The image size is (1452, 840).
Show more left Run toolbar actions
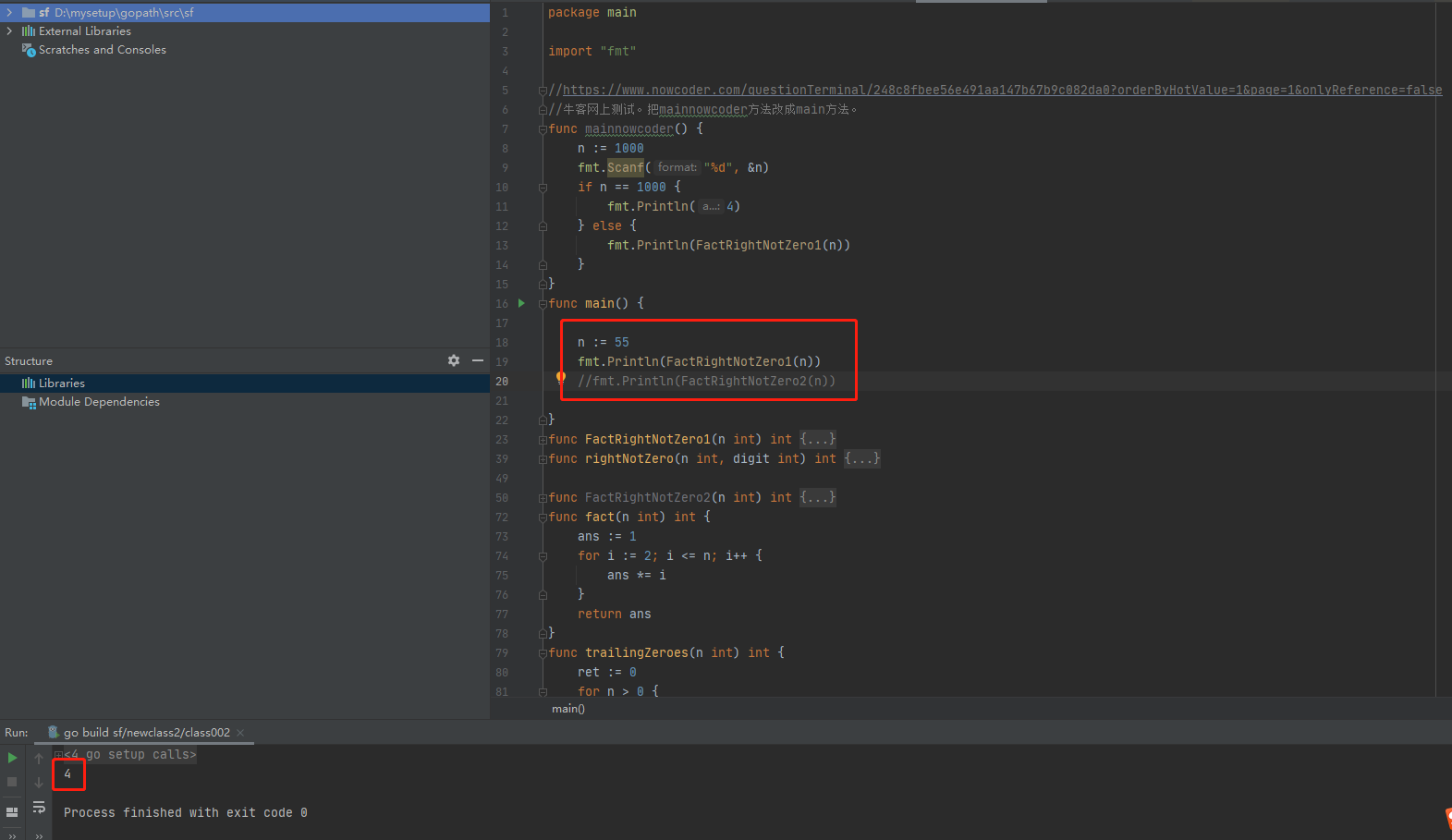(12, 835)
